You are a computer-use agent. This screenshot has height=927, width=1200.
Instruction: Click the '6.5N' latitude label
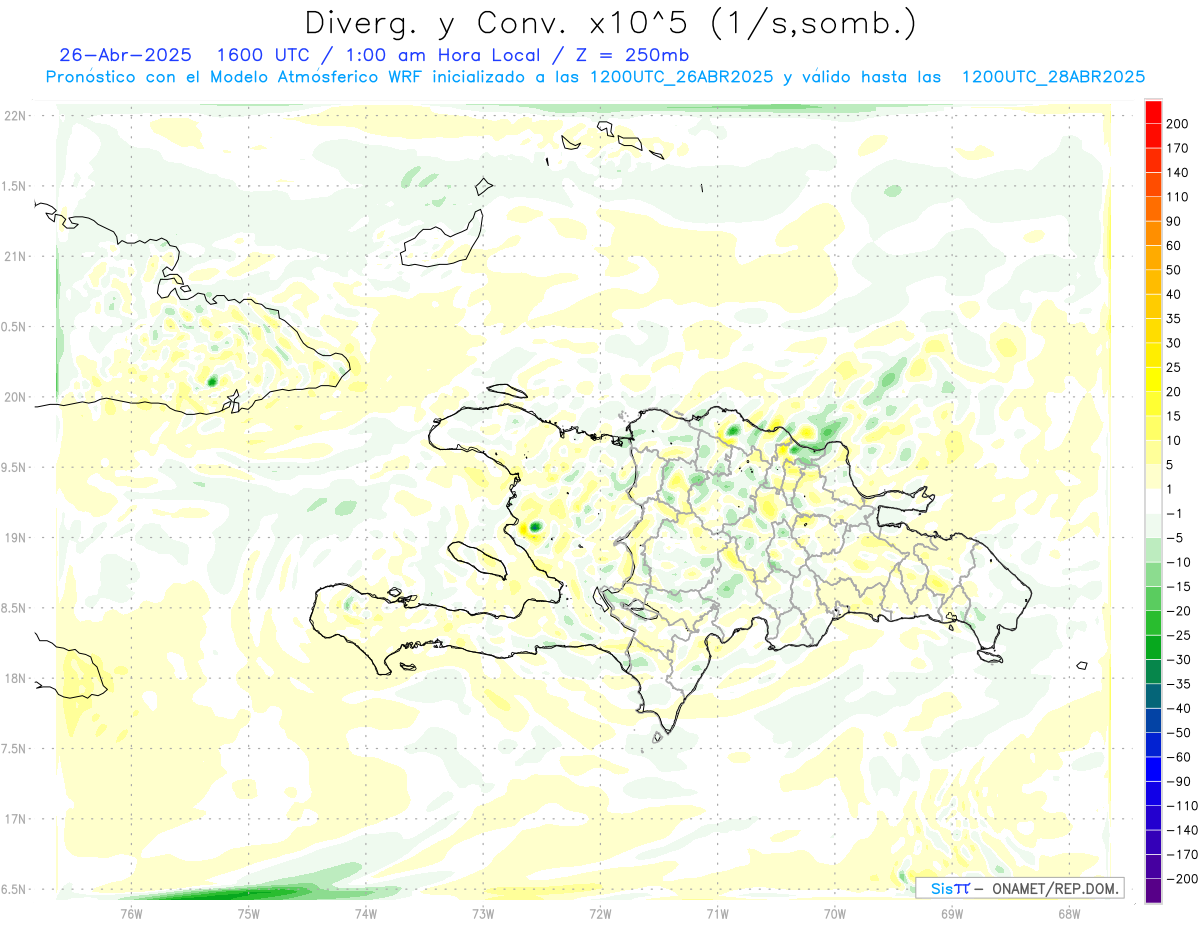pyautogui.click(x=15, y=889)
